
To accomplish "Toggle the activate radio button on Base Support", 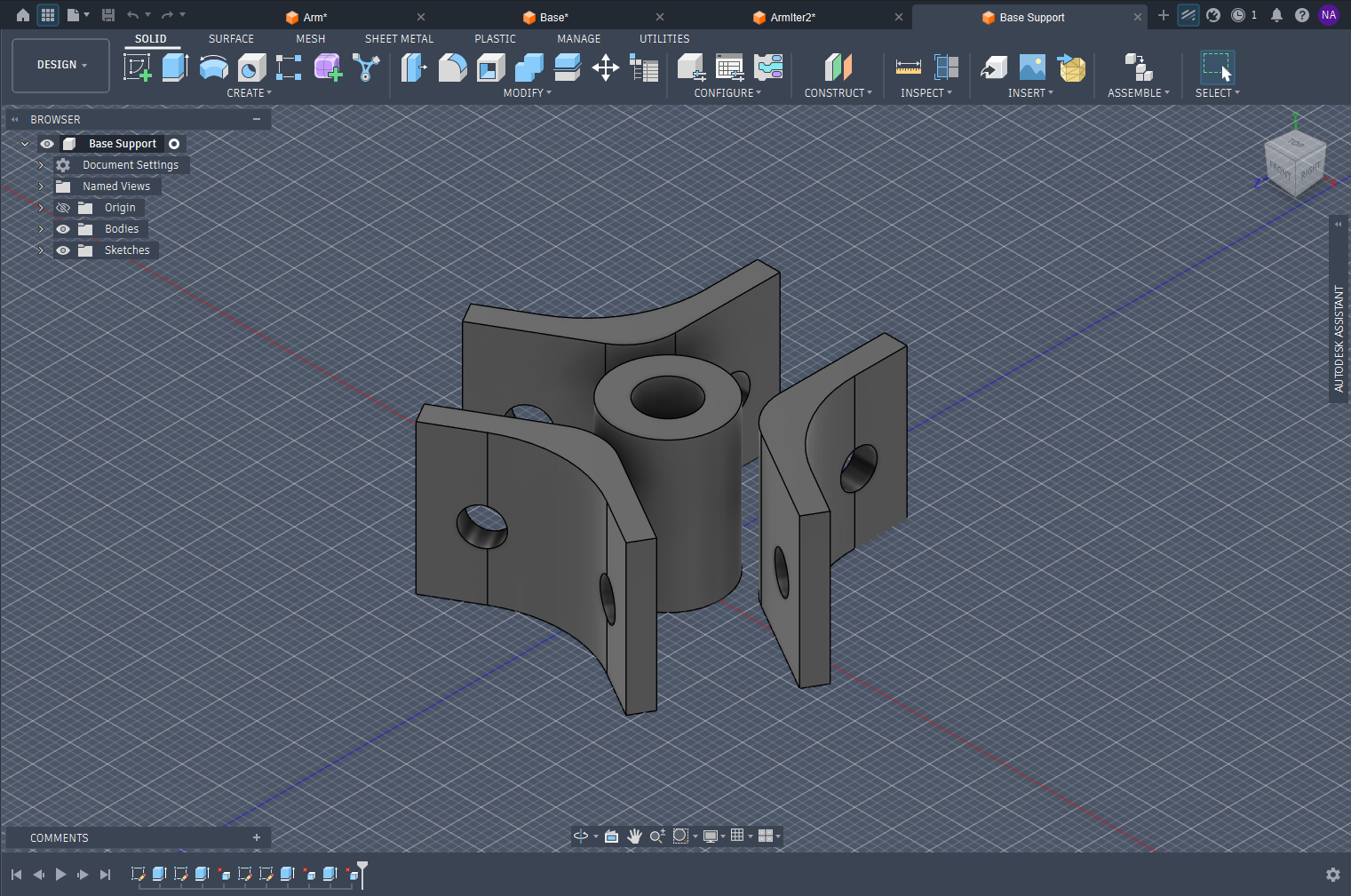I will [x=174, y=144].
